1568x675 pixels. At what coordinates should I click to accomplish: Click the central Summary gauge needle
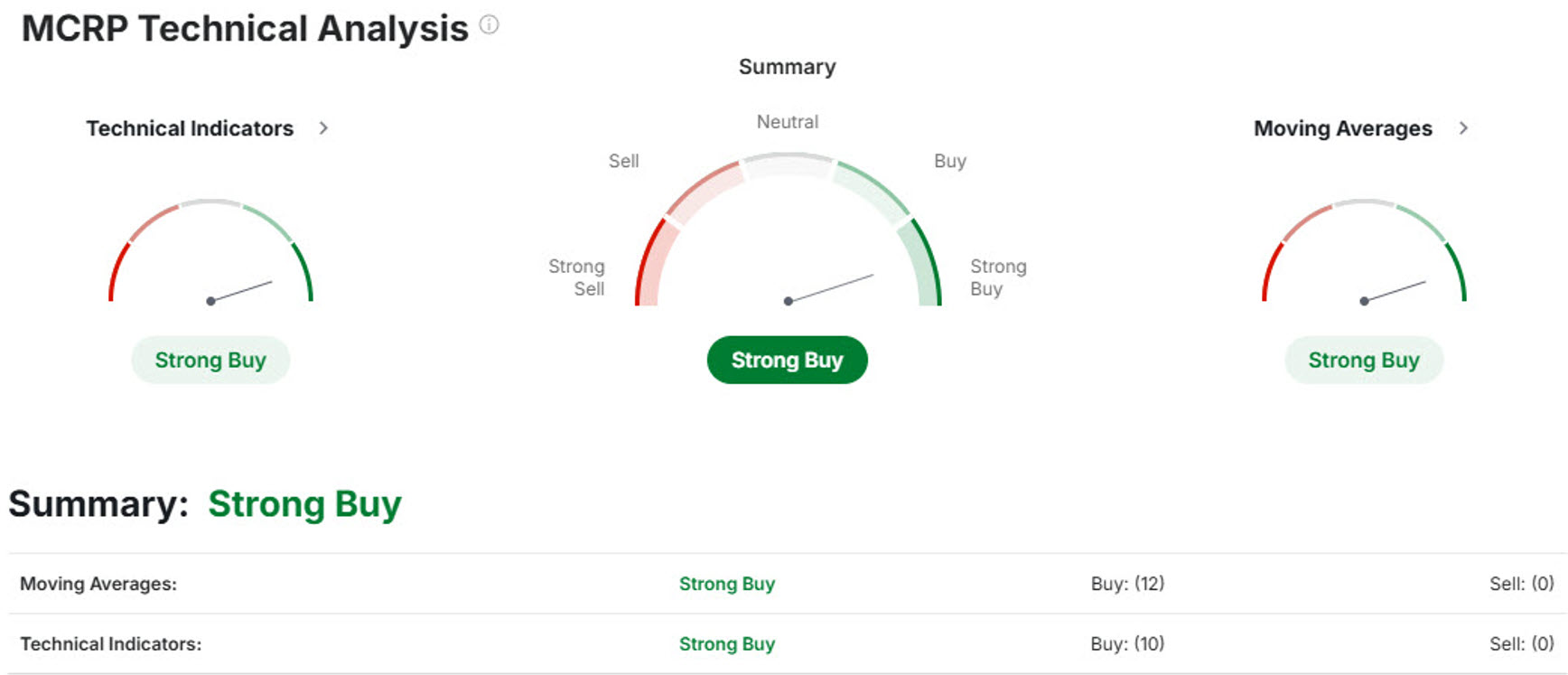coord(831,287)
